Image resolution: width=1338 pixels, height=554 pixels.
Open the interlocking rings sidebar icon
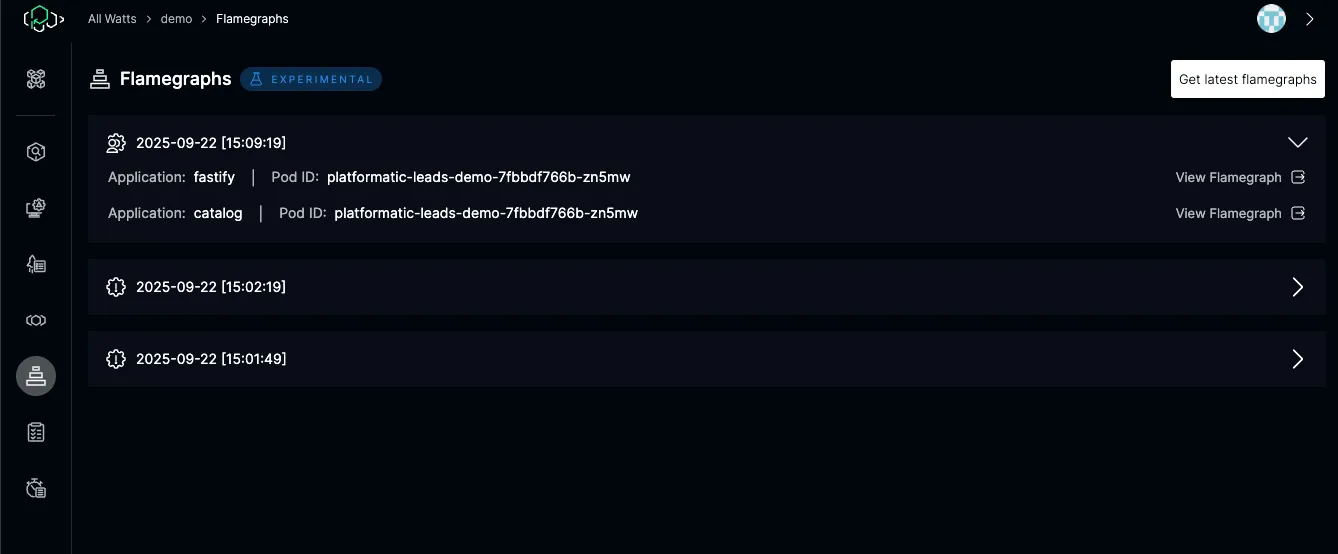pyautogui.click(x=36, y=320)
